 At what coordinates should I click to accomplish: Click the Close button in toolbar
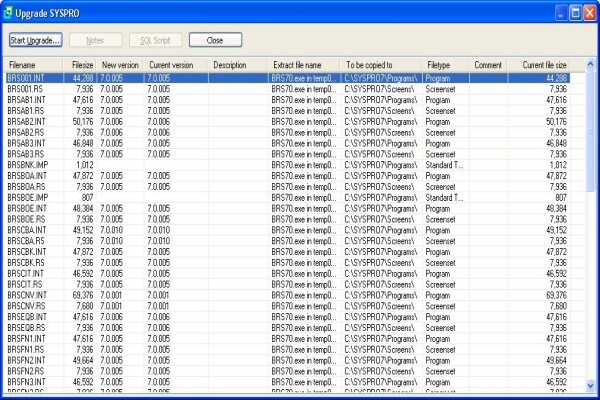point(215,40)
